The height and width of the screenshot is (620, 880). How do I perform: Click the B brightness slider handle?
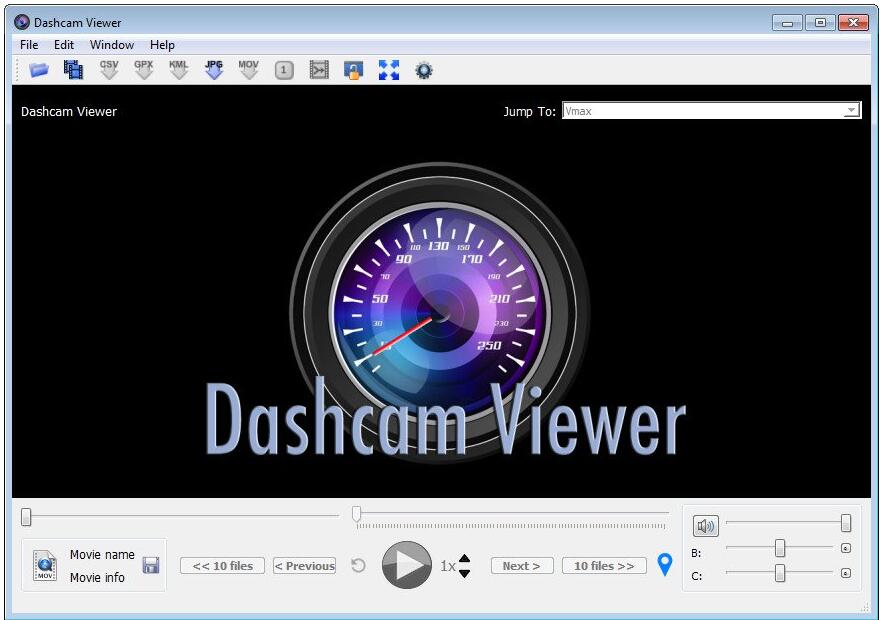pos(780,548)
